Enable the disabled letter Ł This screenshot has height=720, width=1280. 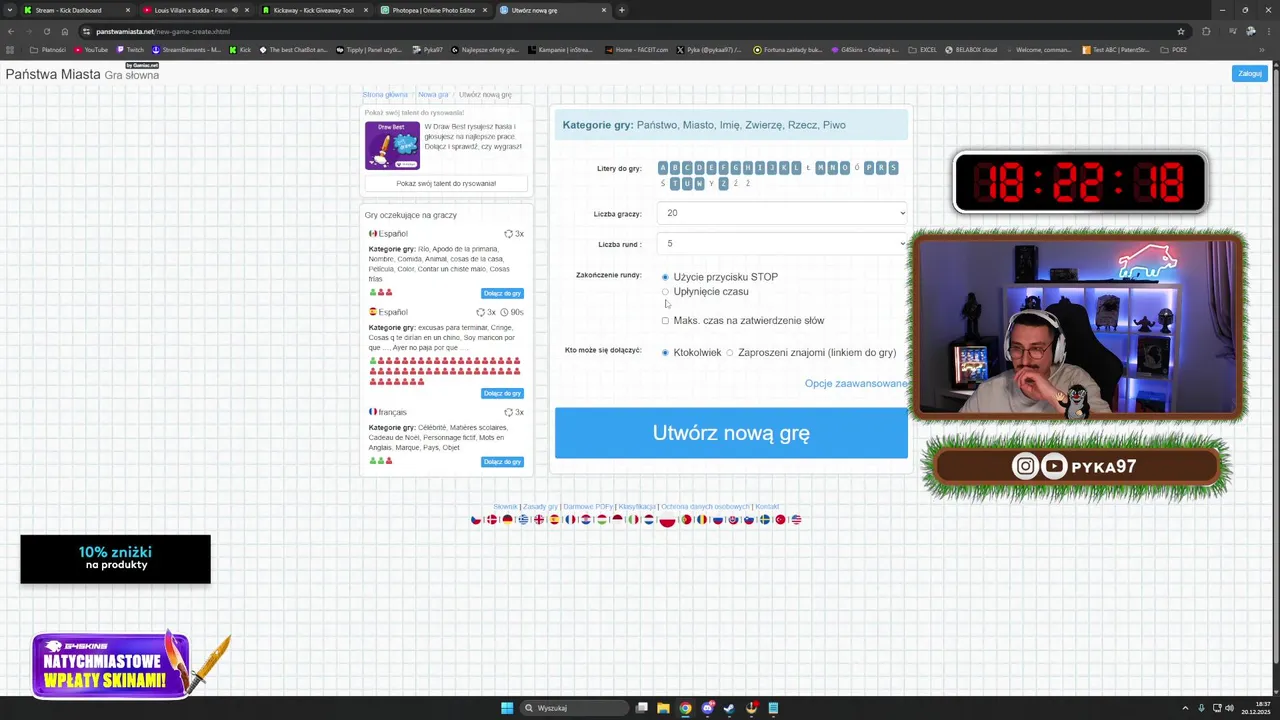coord(808,168)
